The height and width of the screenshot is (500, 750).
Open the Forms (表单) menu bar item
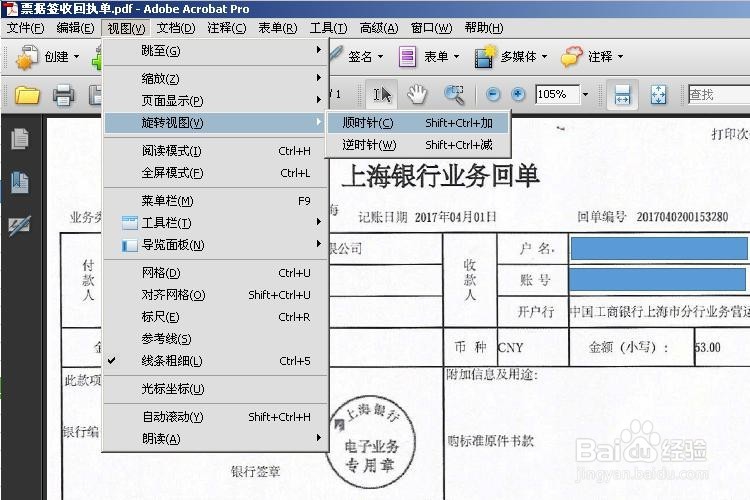277,28
